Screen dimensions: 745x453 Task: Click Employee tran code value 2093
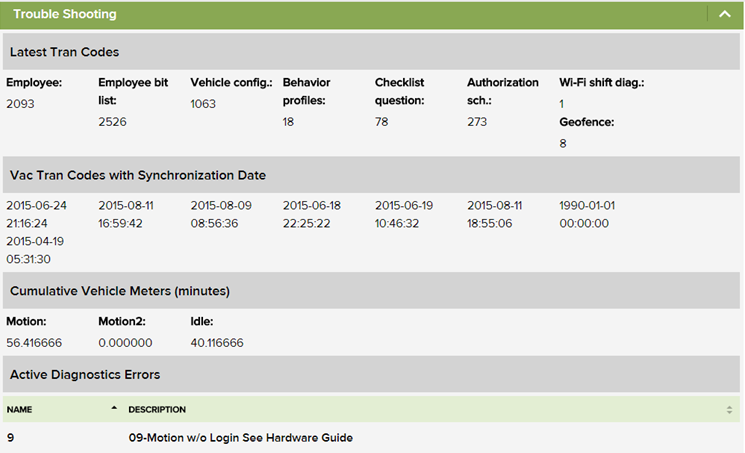[20, 104]
